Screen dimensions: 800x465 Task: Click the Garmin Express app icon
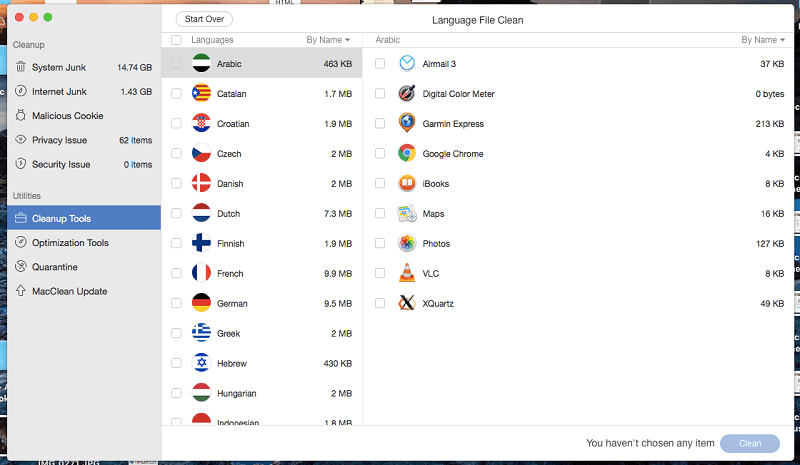[x=407, y=124]
